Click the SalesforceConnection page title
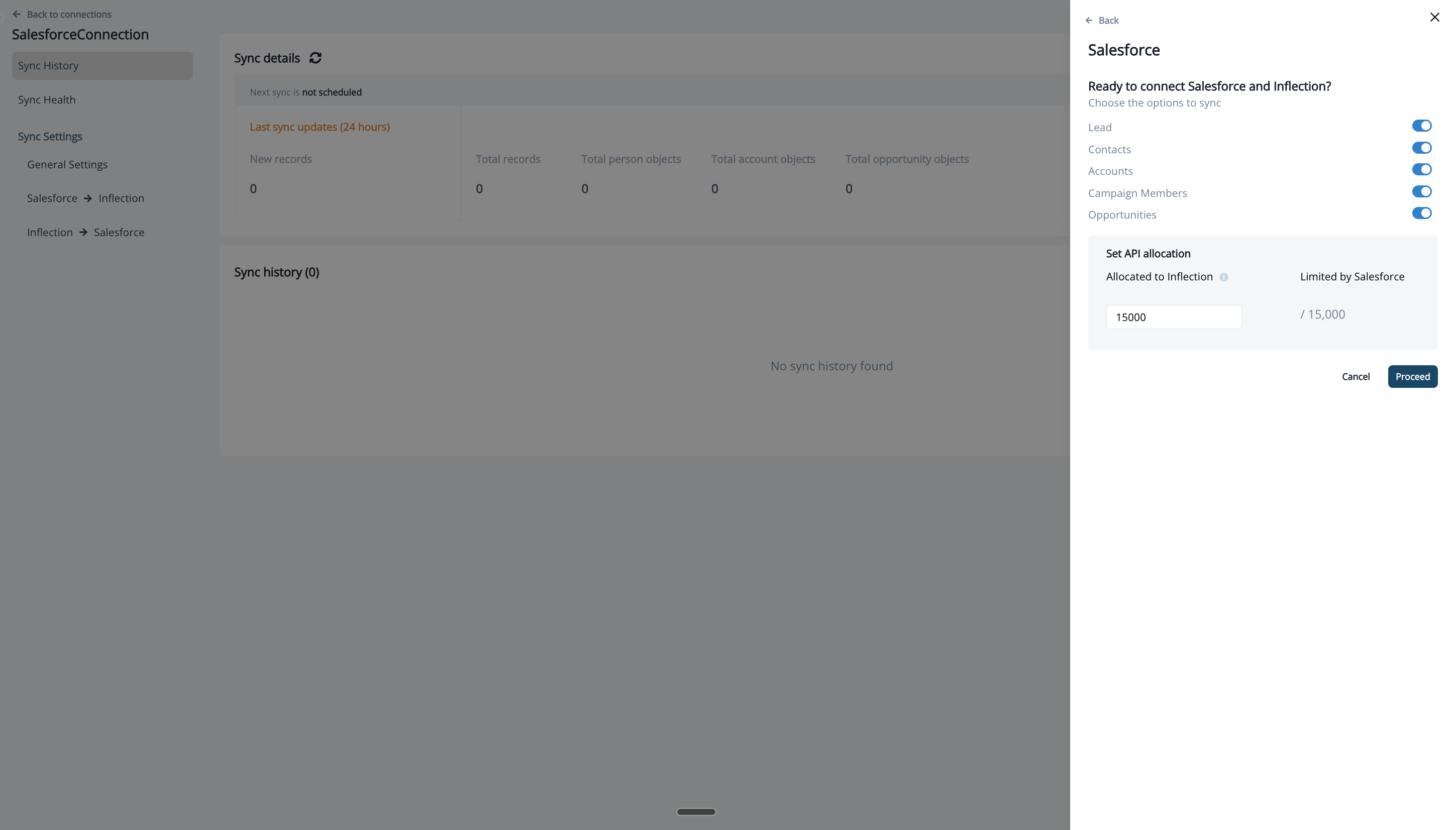Image resolution: width=1456 pixels, height=830 pixels. click(80, 34)
